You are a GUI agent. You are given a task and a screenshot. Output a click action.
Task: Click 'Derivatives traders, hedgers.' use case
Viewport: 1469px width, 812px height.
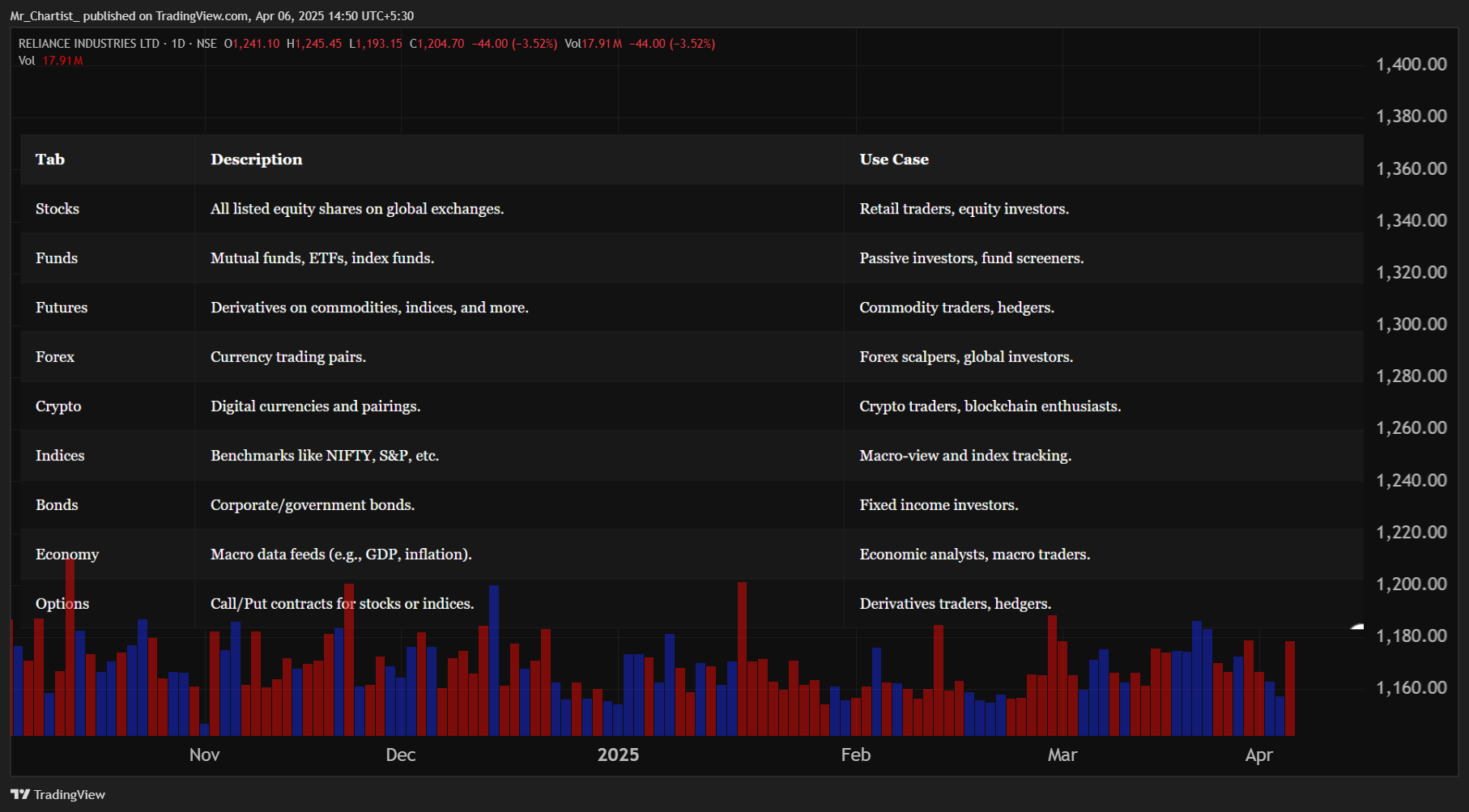point(956,604)
